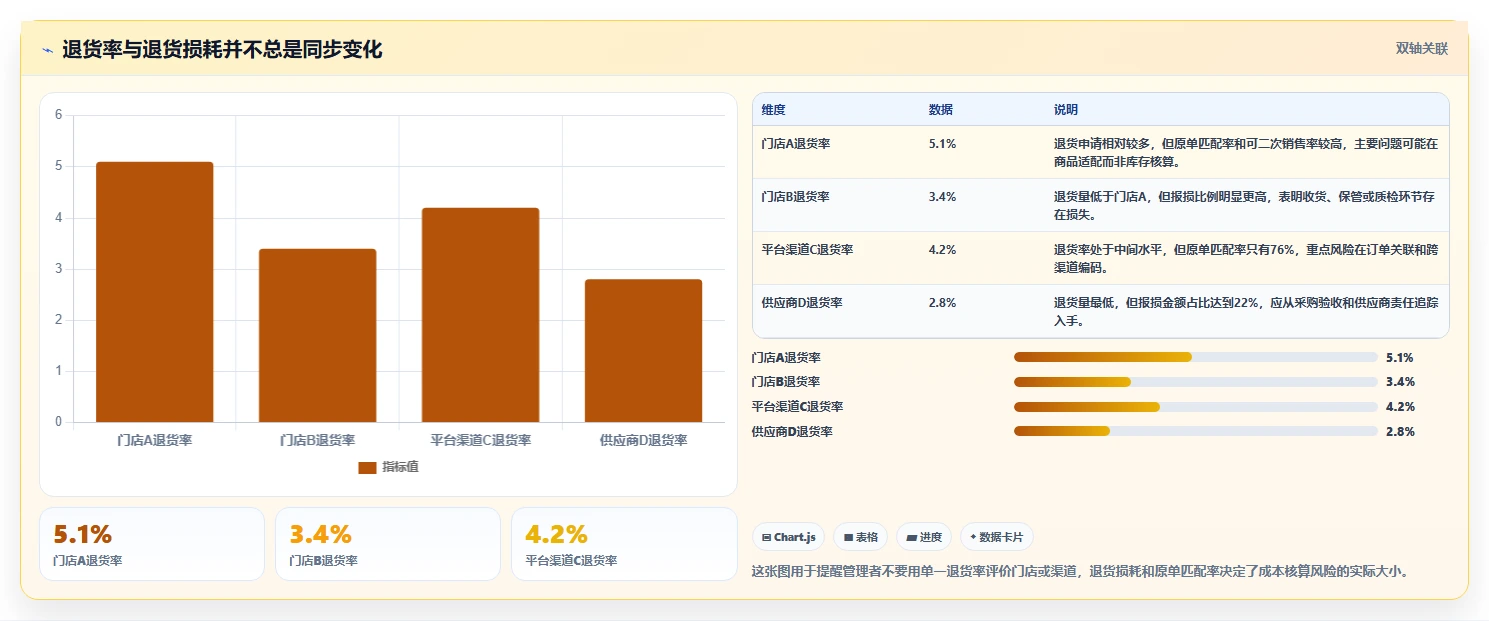Click the lightning icon beside the card title
This screenshot has height=621, width=1489.
pos(48,50)
